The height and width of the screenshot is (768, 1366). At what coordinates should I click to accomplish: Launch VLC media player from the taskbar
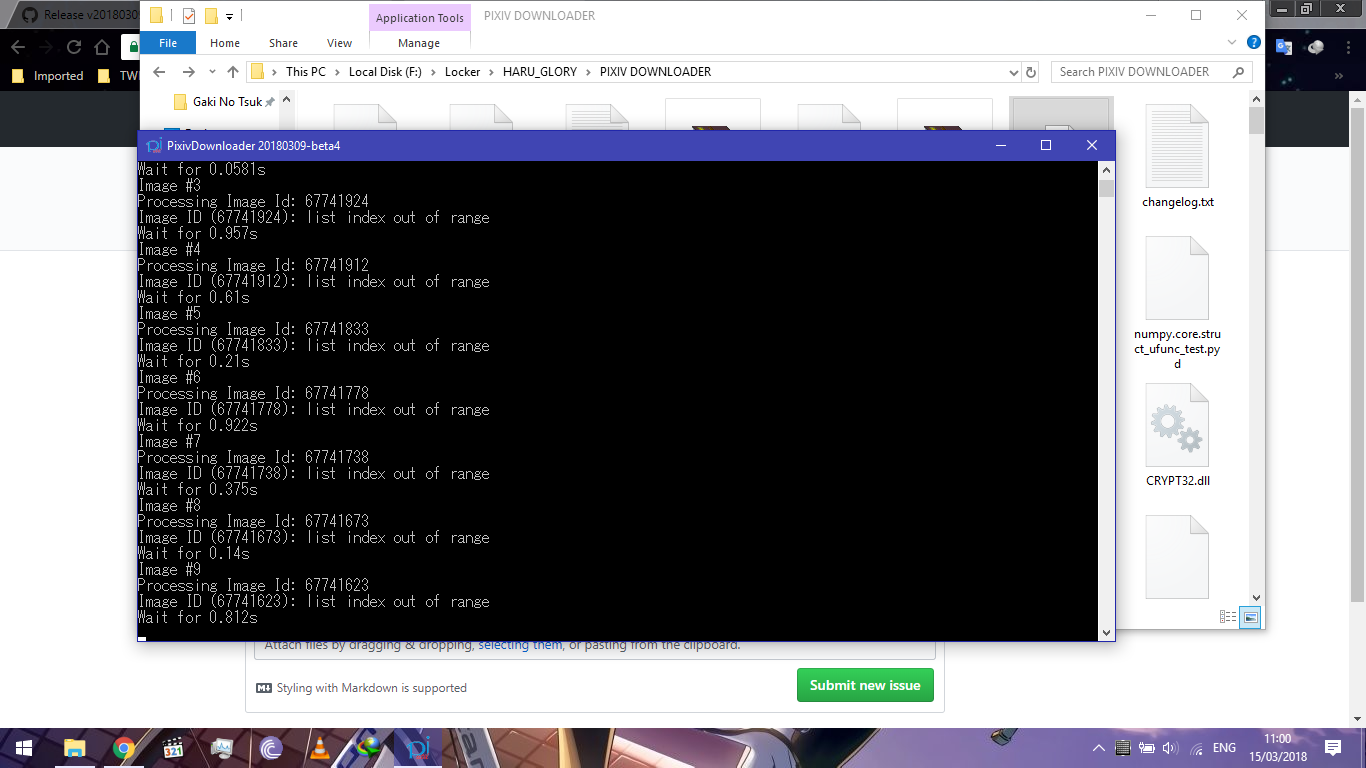point(320,747)
